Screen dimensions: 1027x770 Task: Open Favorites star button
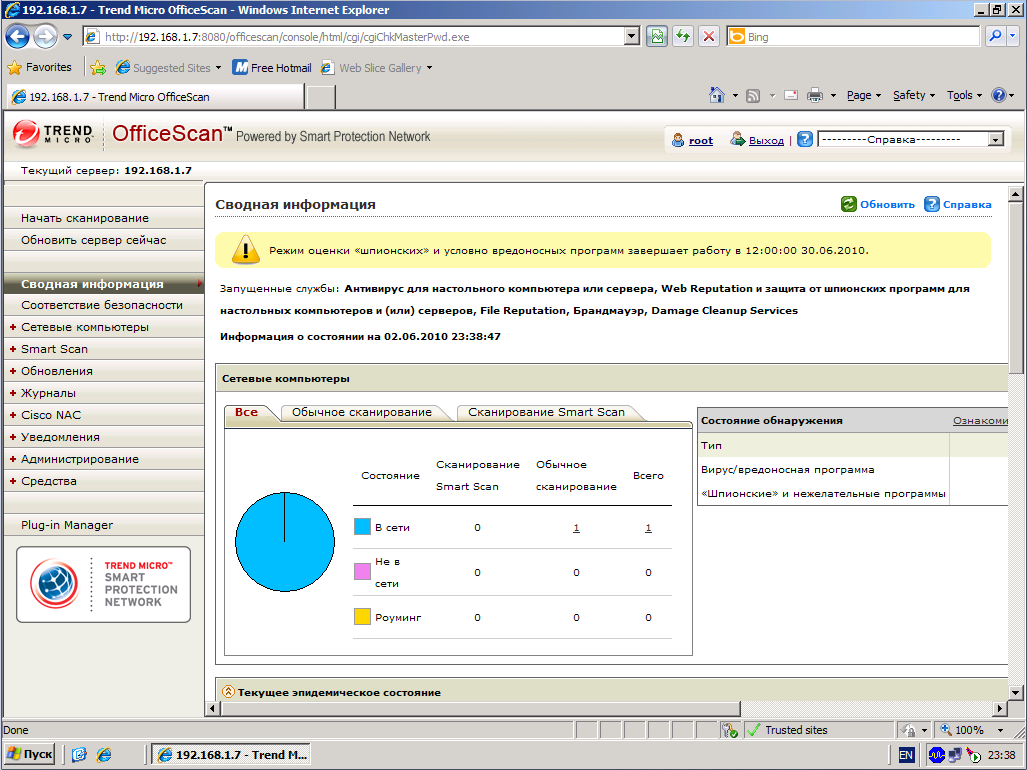(39, 67)
